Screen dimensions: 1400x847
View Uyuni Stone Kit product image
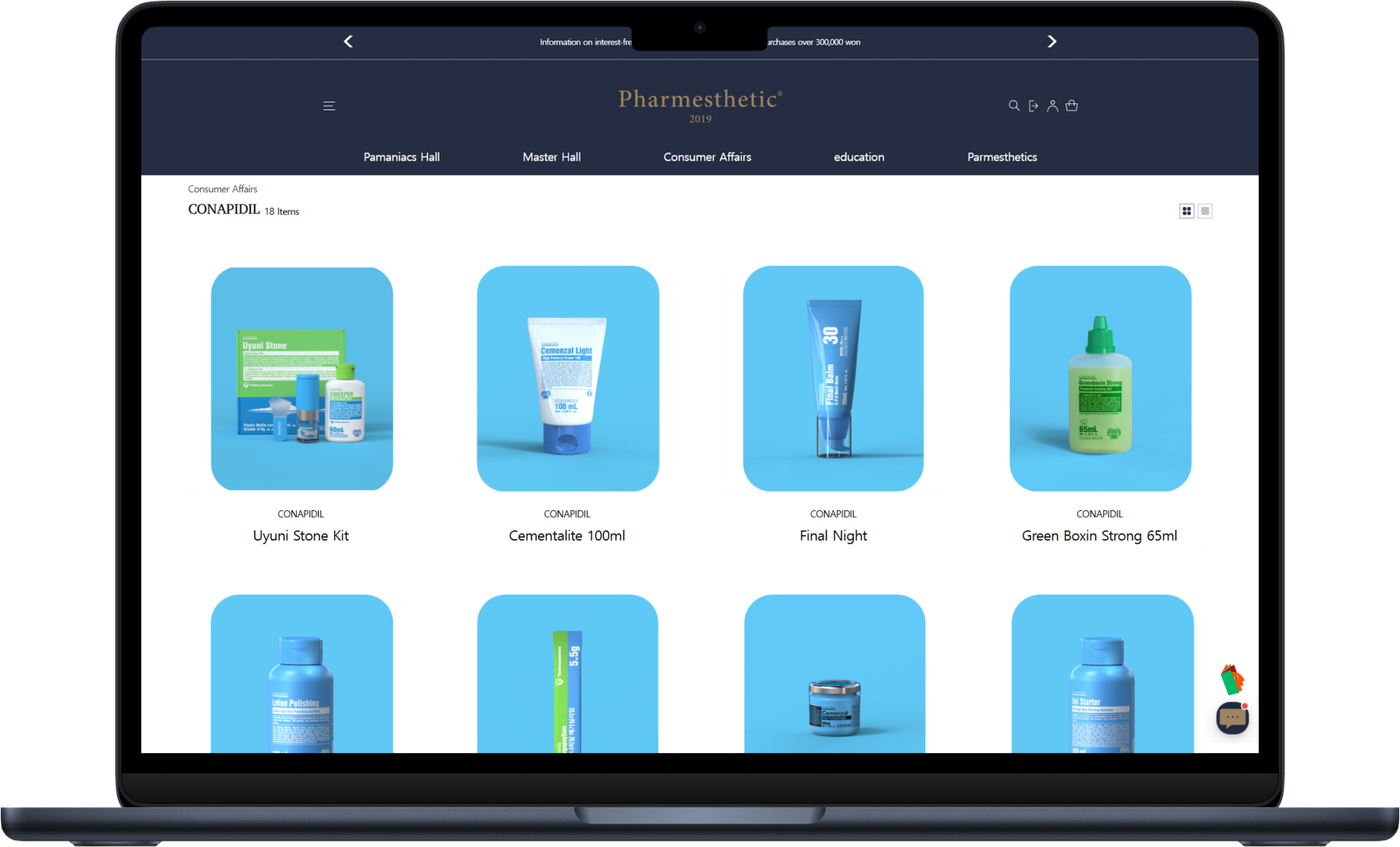[302, 379]
